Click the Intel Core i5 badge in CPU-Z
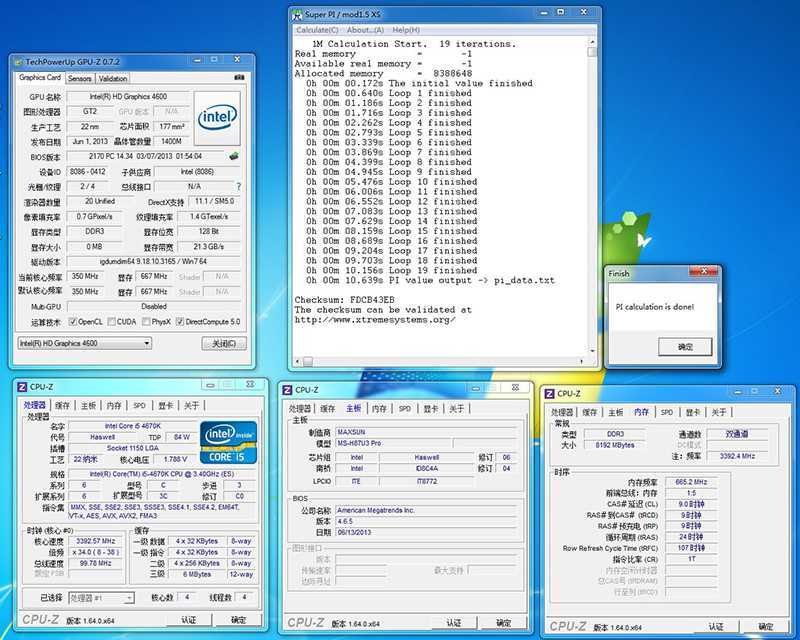Image resolution: width=800 pixels, height=640 pixels. 228,442
